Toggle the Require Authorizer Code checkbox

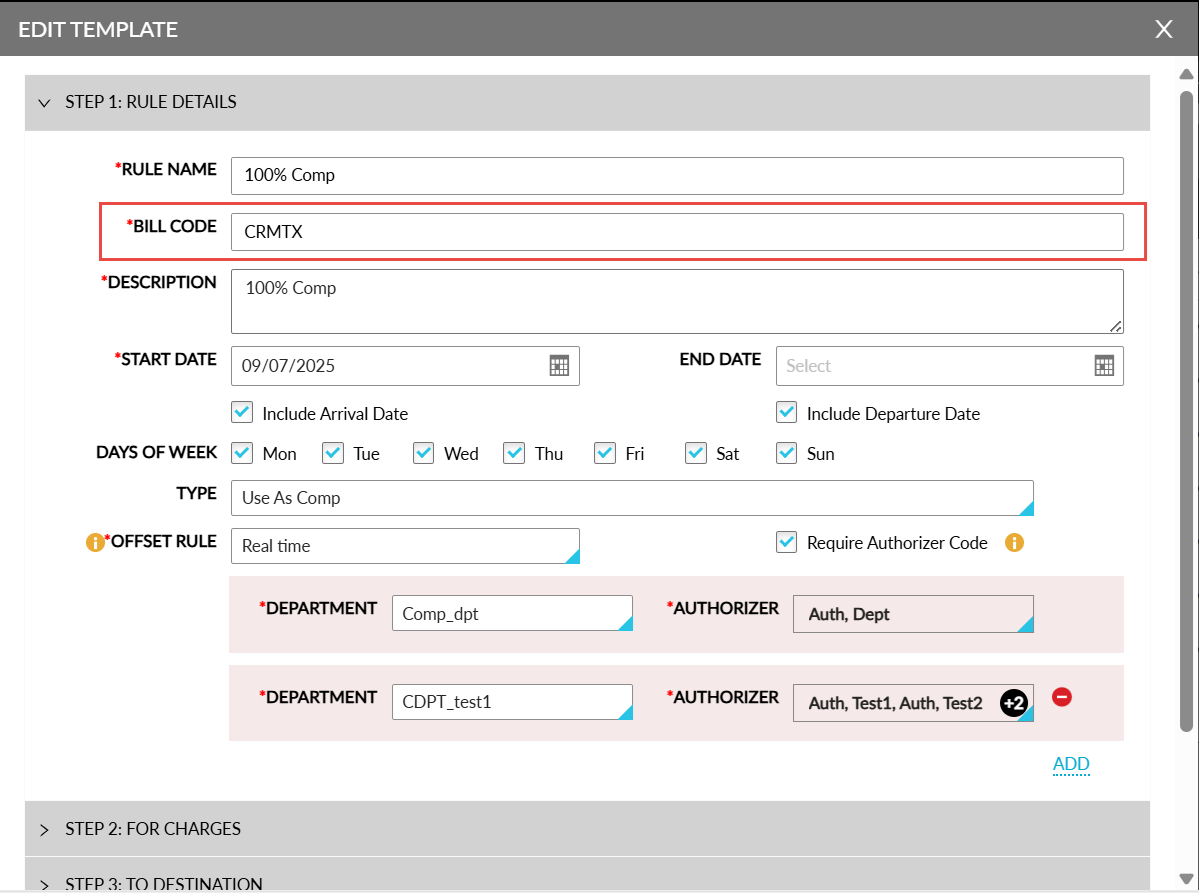click(x=786, y=542)
